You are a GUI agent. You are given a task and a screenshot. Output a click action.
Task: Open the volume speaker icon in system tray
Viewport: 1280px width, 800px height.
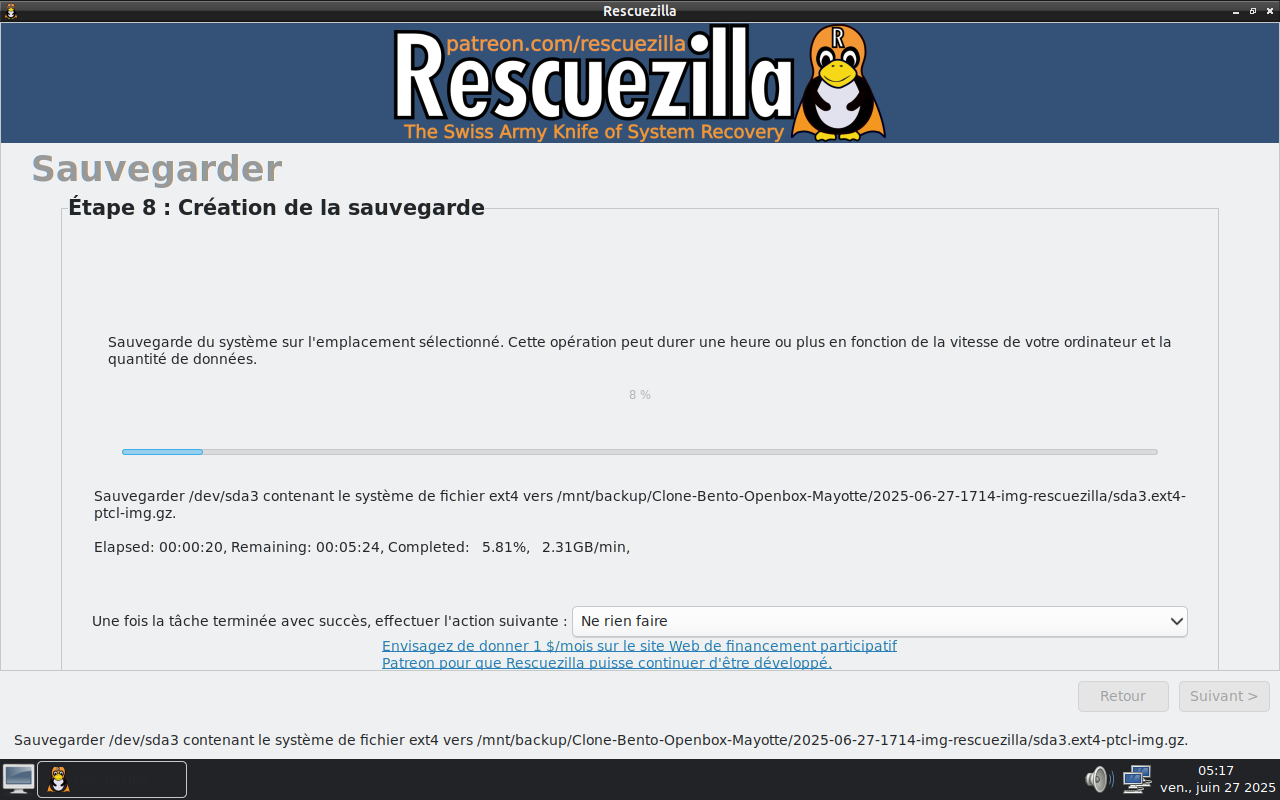coord(1098,779)
